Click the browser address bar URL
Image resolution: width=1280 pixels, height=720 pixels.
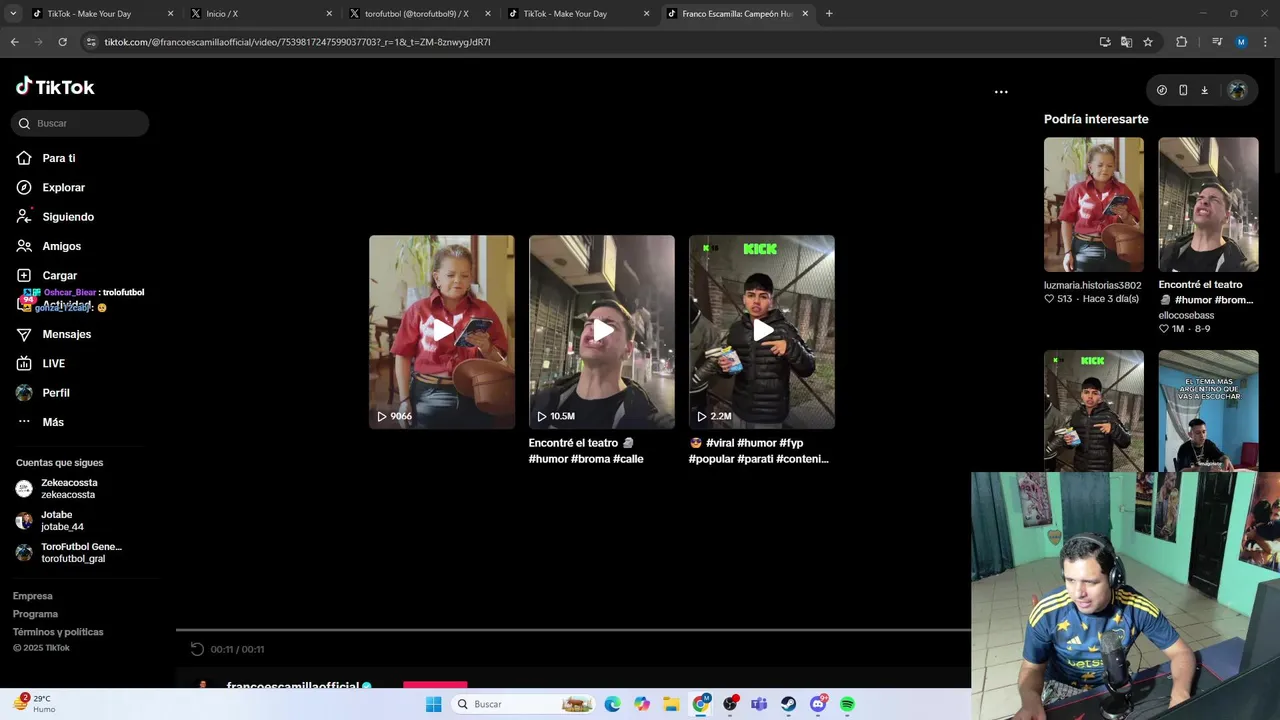pos(297,42)
